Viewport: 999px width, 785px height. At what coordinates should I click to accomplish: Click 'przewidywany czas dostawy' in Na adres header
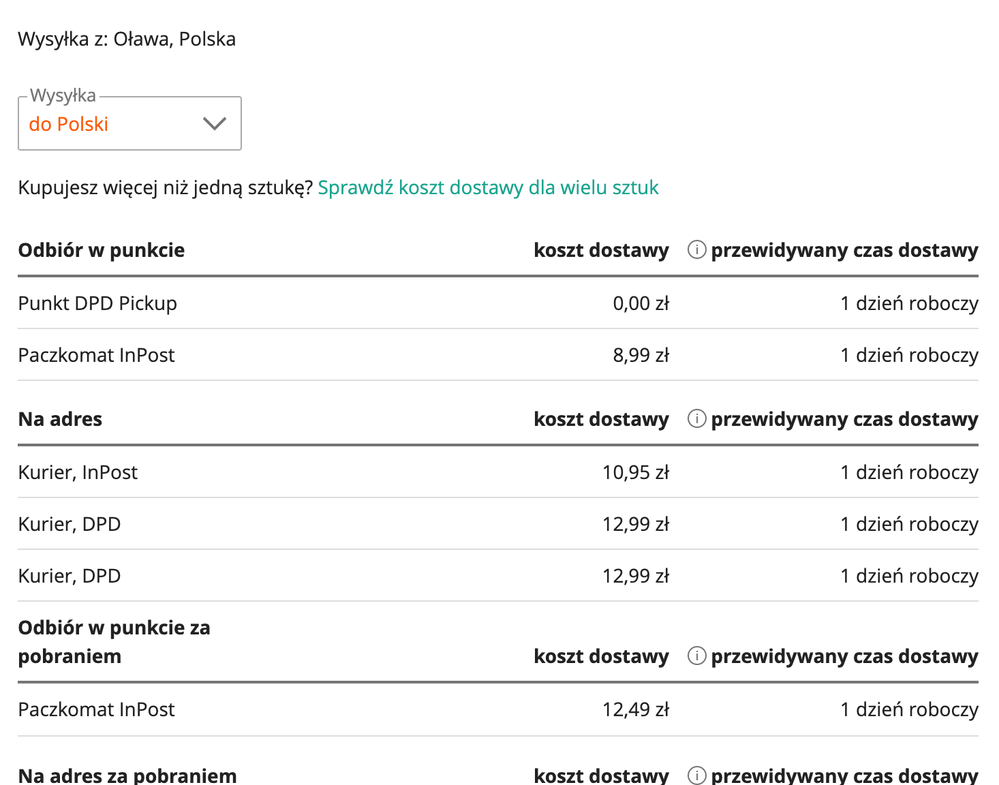(844, 419)
